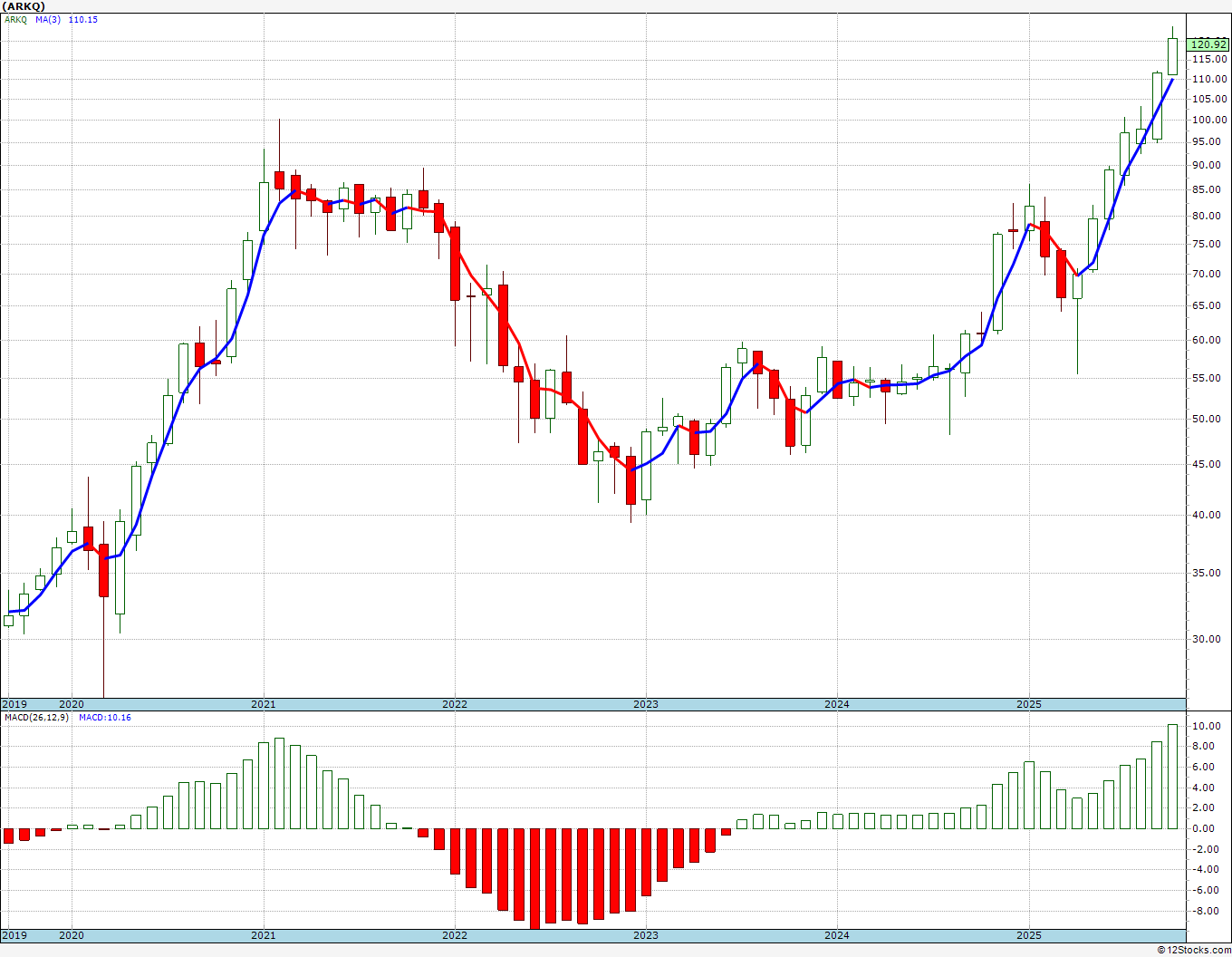Click the MACD:10.16 value label
This screenshot has width=1232, height=957.
click(105, 718)
